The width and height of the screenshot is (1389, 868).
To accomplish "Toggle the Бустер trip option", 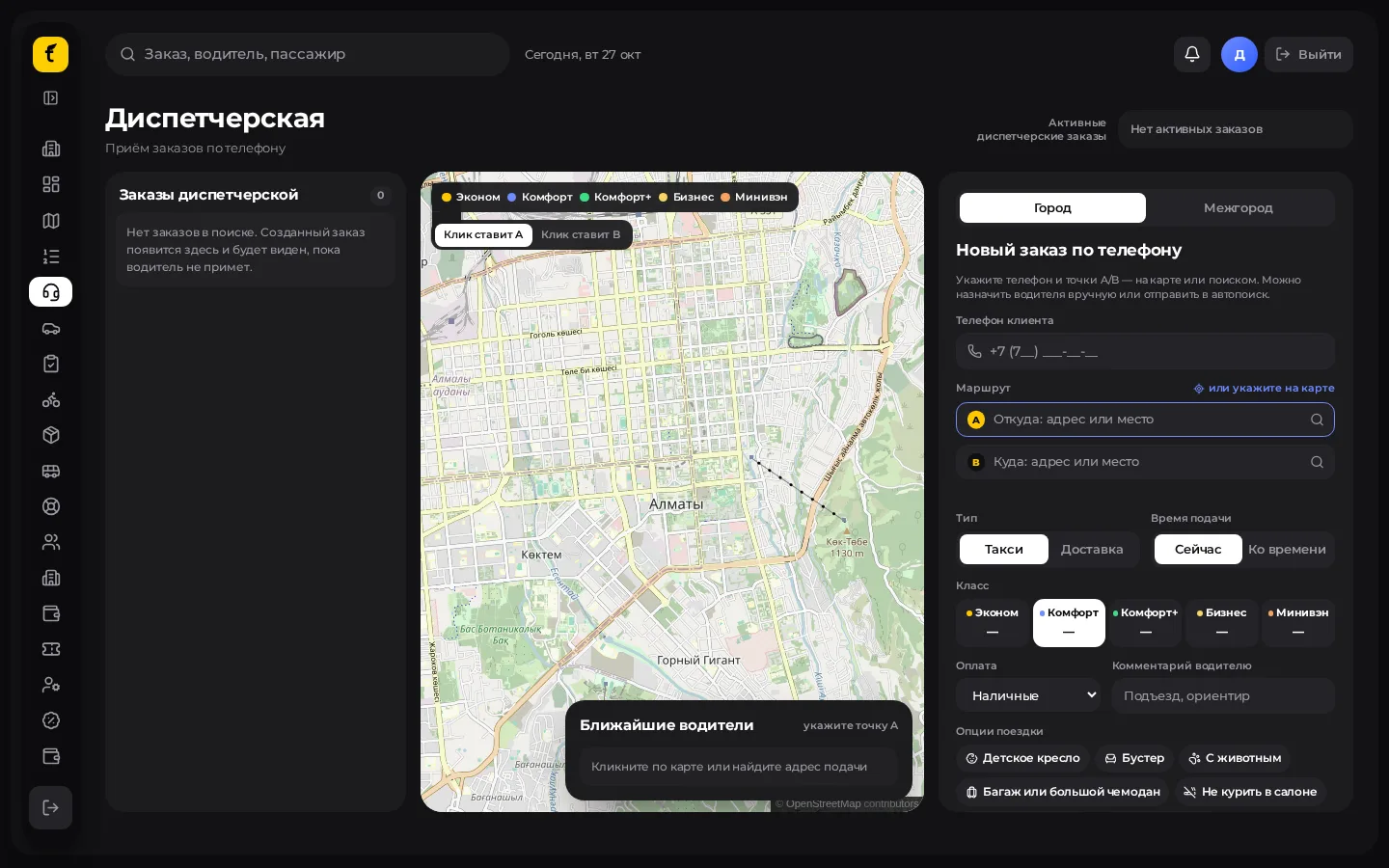I will (x=1134, y=758).
